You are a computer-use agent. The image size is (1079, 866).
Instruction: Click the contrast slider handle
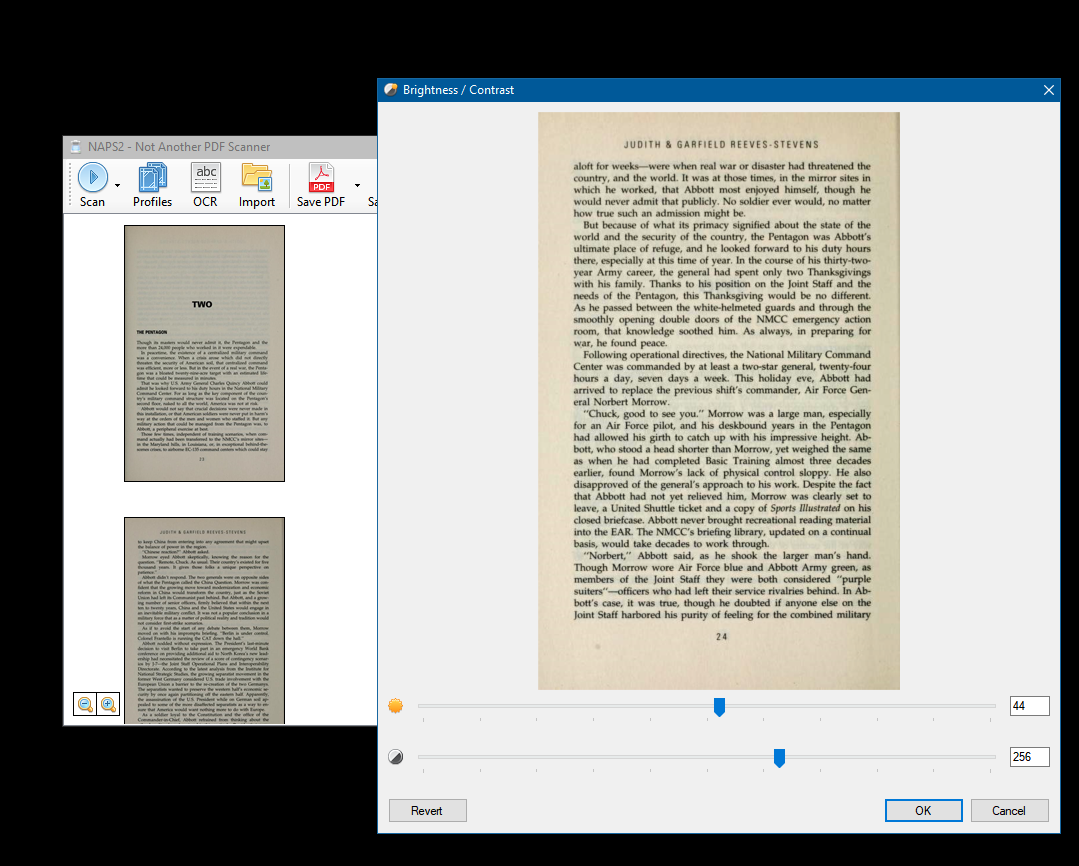click(x=779, y=758)
